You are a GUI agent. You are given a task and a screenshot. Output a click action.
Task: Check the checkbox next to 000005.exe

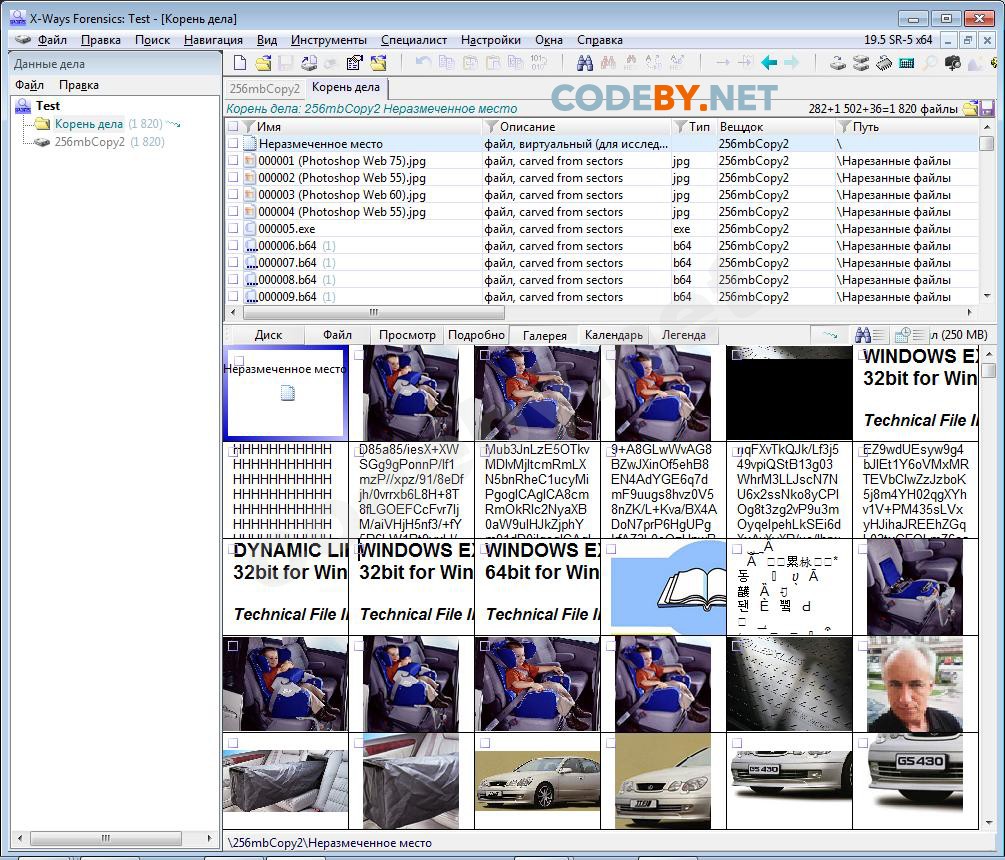coord(232,228)
